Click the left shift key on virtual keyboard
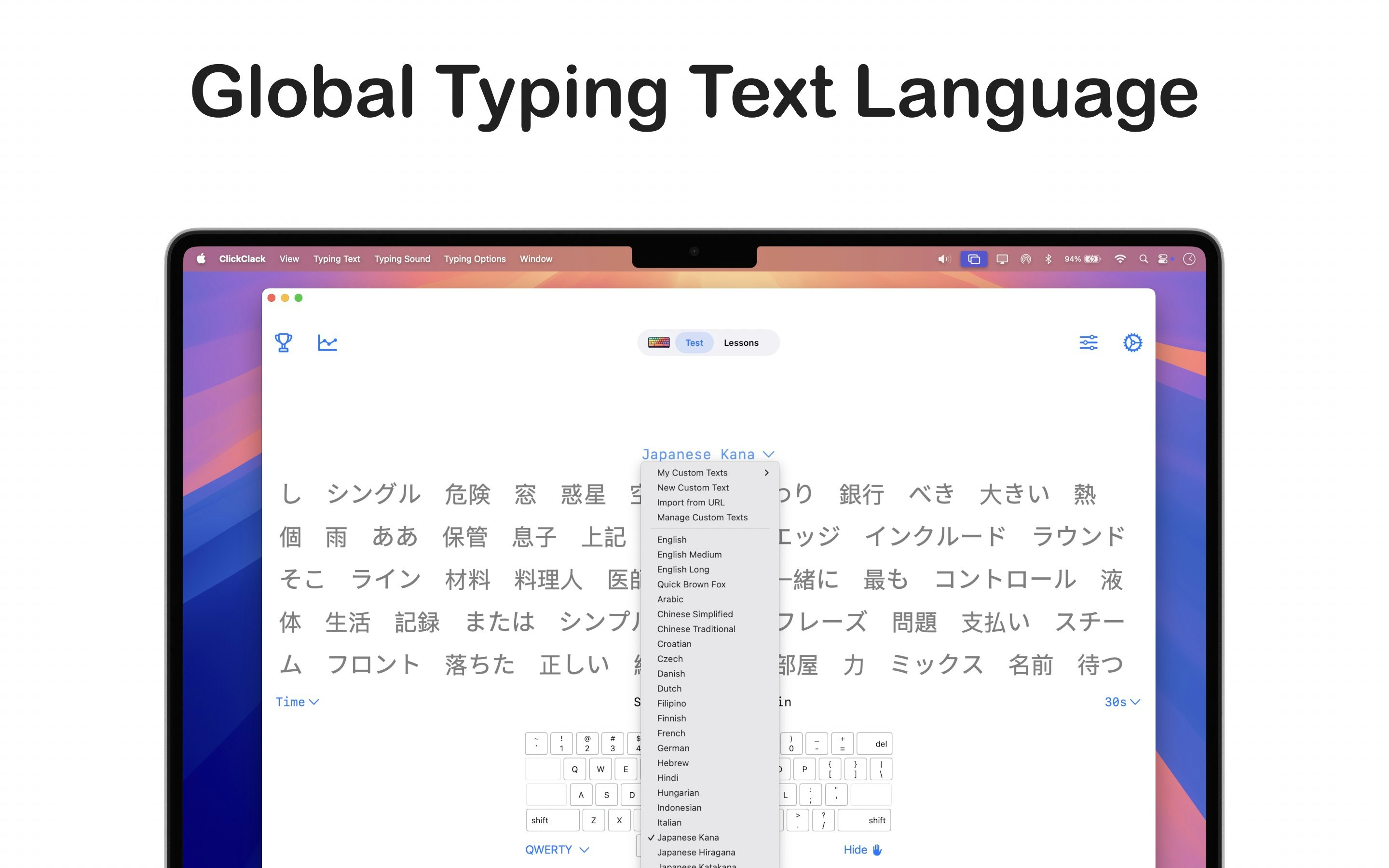The height and width of the screenshot is (868, 1389). point(553,820)
